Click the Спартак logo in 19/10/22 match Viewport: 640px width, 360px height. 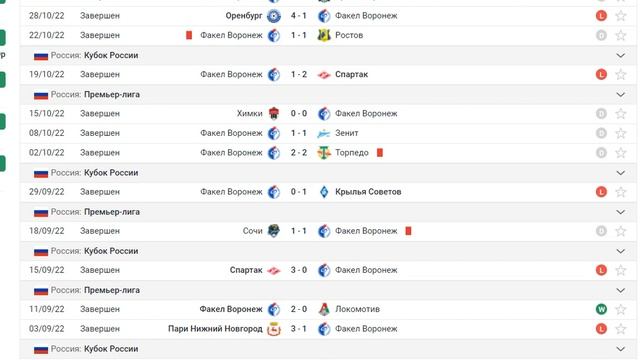[x=324, y=75]
